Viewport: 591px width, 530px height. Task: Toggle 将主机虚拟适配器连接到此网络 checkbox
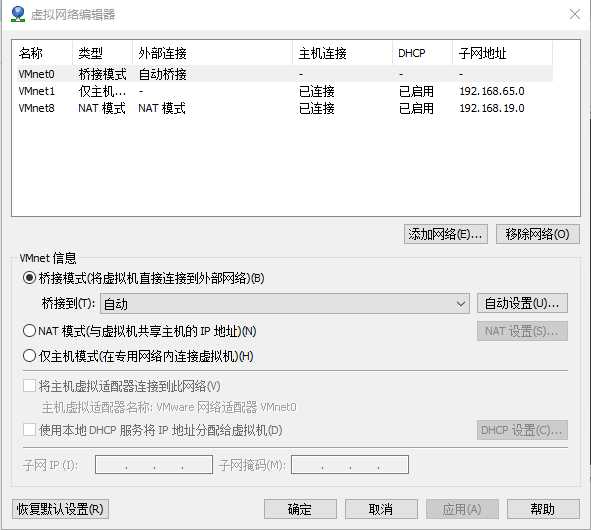pyautogui.click(x=29, y=386)
